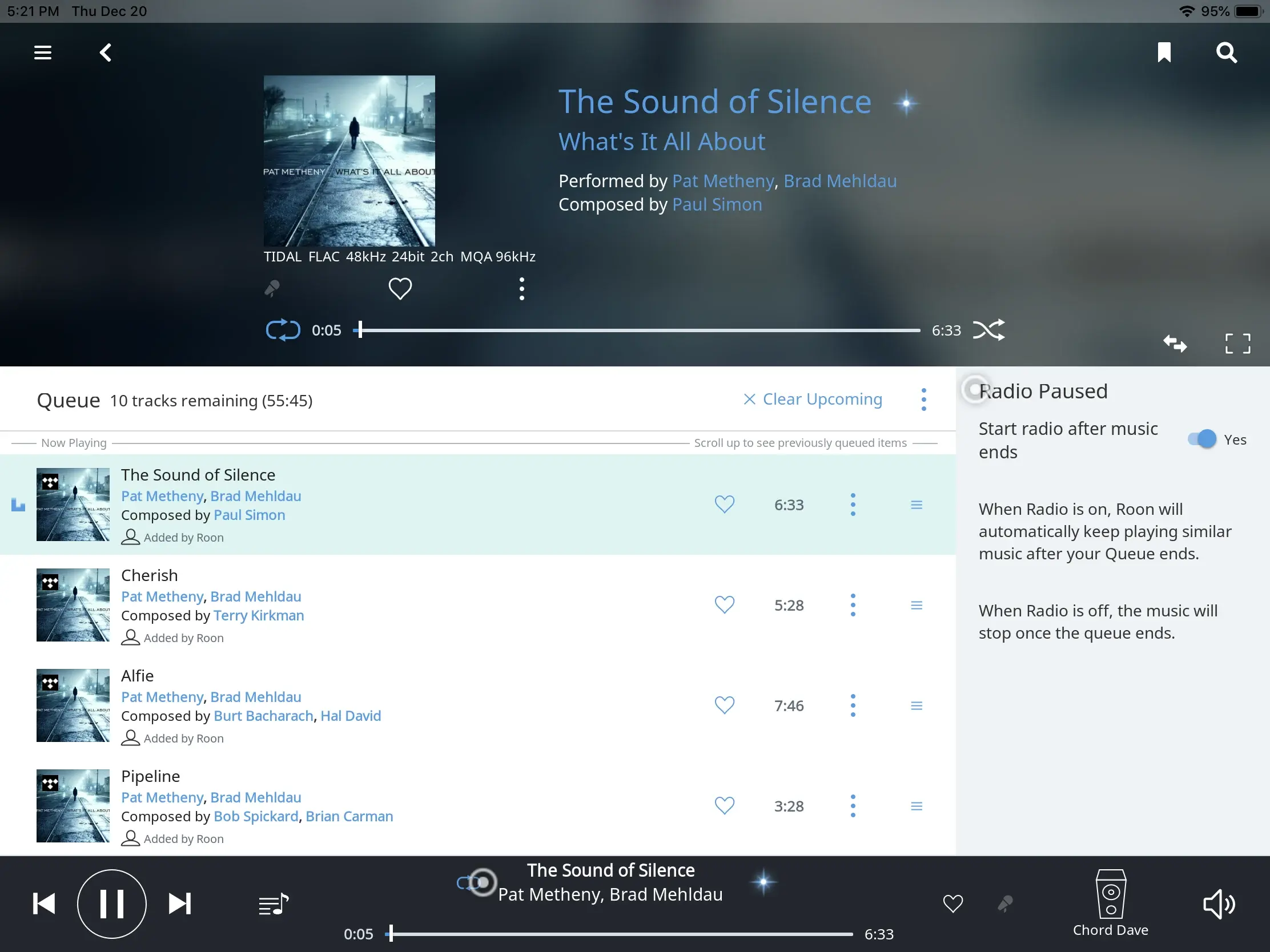
Task: Open more options for Pipeline
Action: 853,806
